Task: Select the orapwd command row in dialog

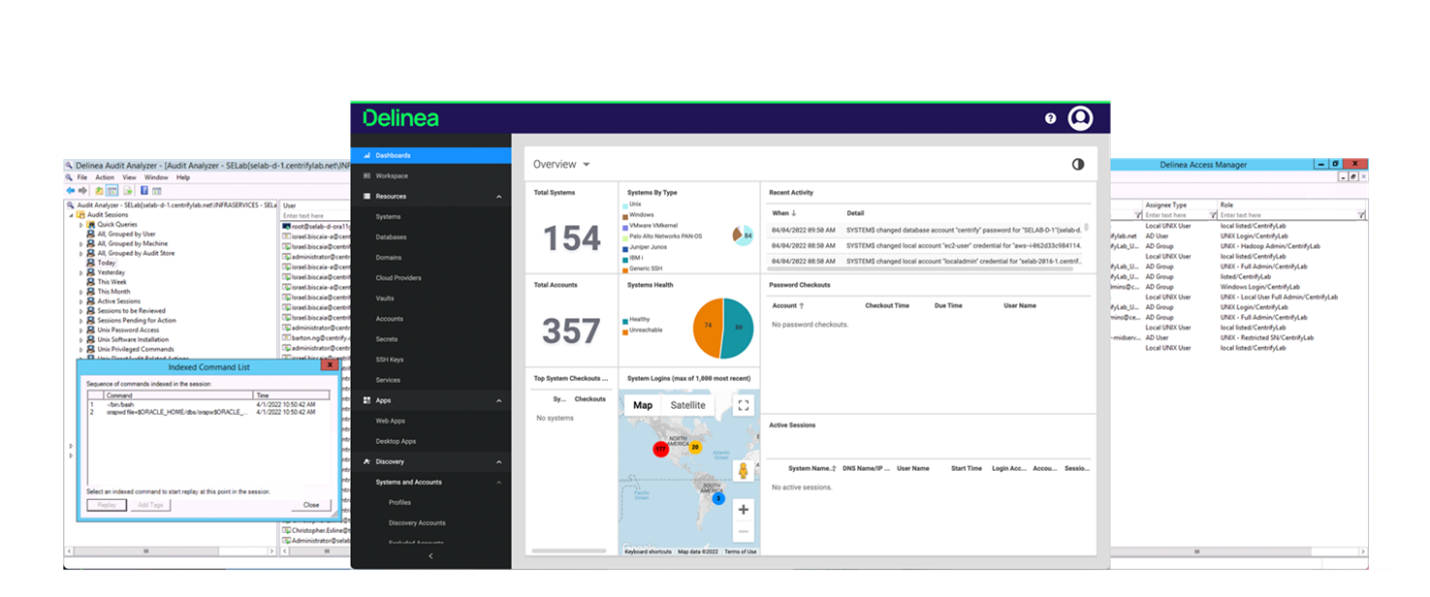Action: click(207, 412)
